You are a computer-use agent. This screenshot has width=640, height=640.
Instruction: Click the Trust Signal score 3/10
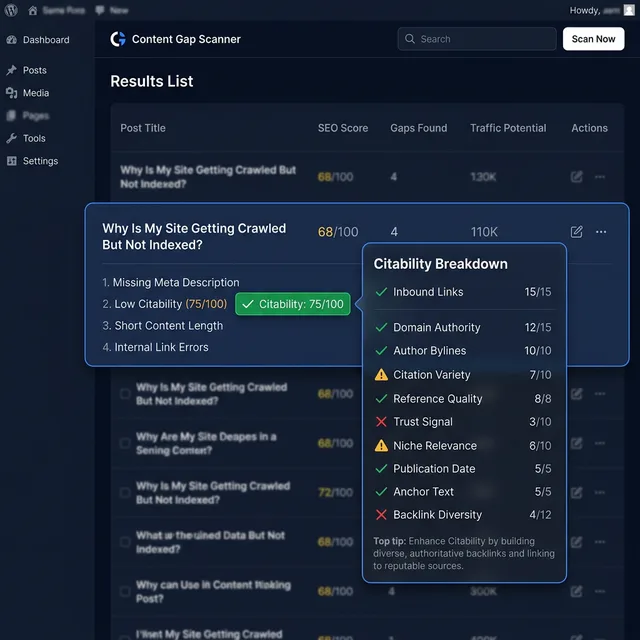tap(540, 422)
